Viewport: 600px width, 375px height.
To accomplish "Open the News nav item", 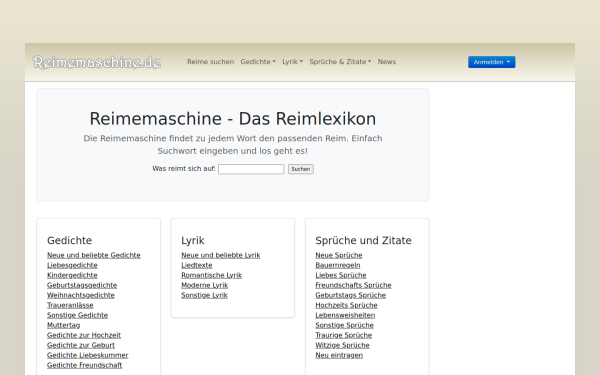I will tap(387, 62).
